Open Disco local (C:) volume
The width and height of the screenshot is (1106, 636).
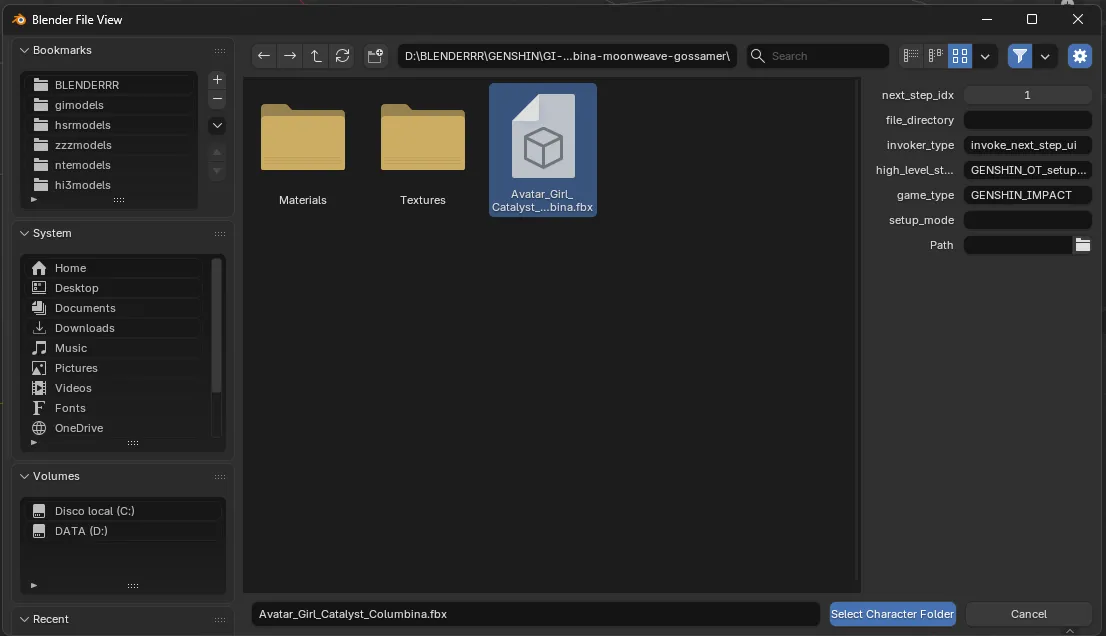pos(123,511)
